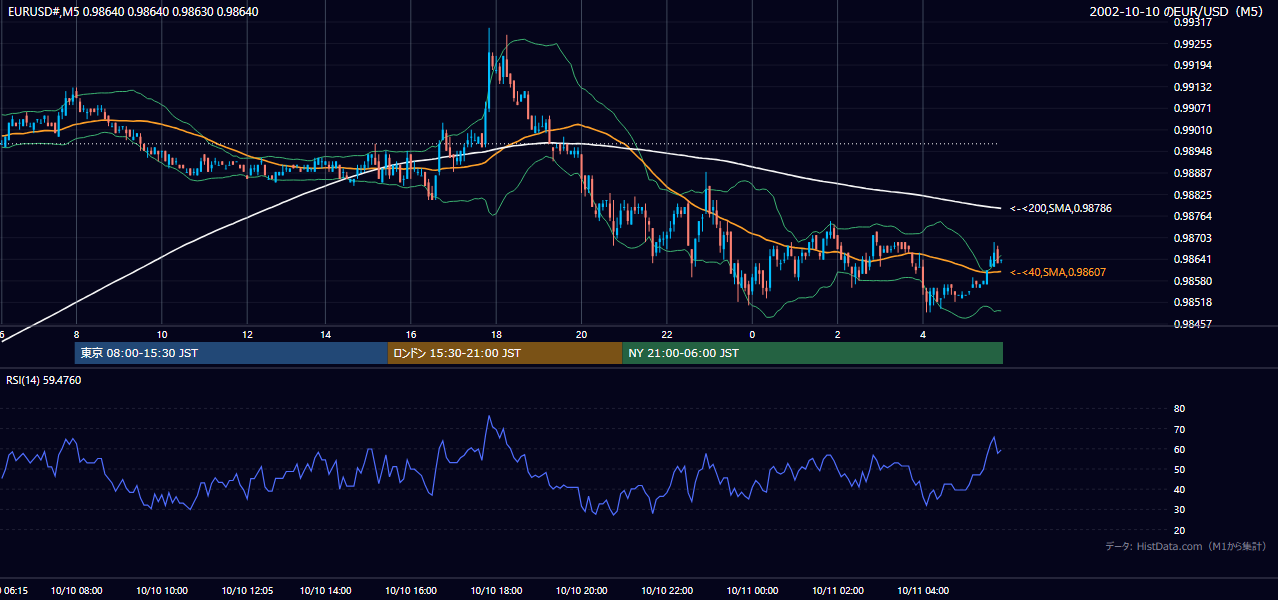Click price axis value 0.98887
The height and width of the screenshot is (600, 1278).
(1191, 173)
